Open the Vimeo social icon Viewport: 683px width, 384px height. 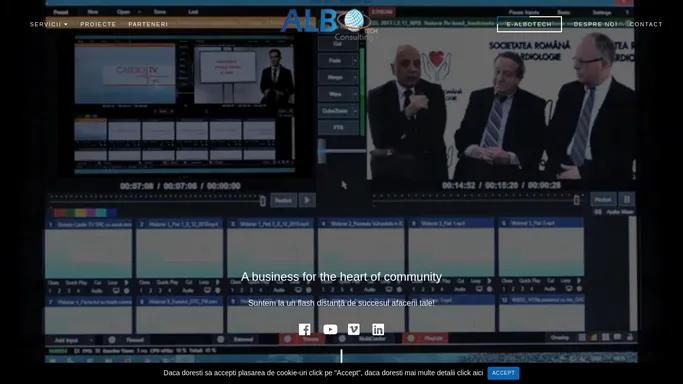(354, 330)
